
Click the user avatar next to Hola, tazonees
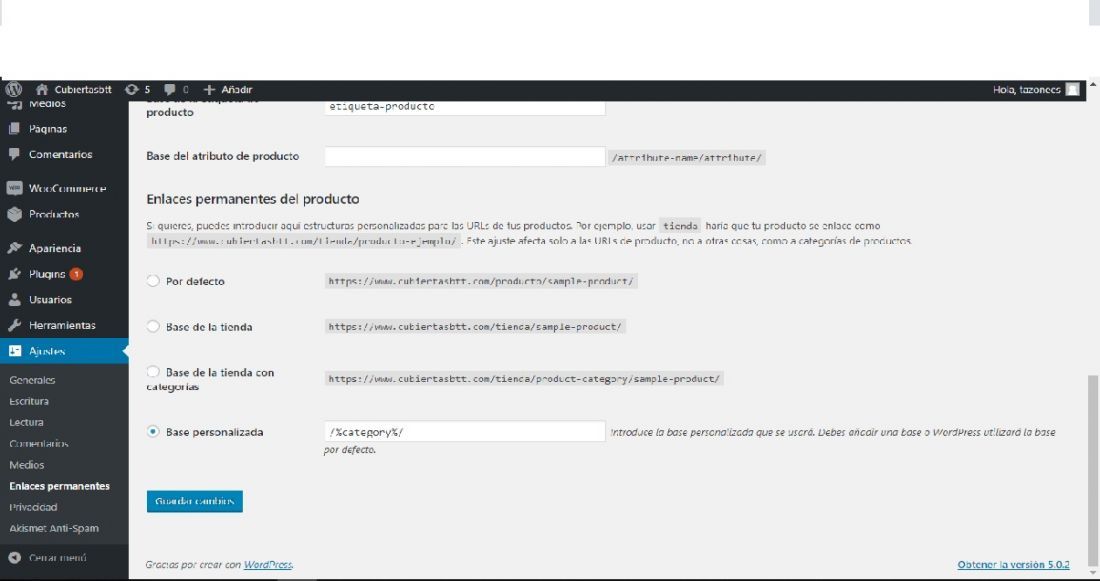coord(1072,90)
